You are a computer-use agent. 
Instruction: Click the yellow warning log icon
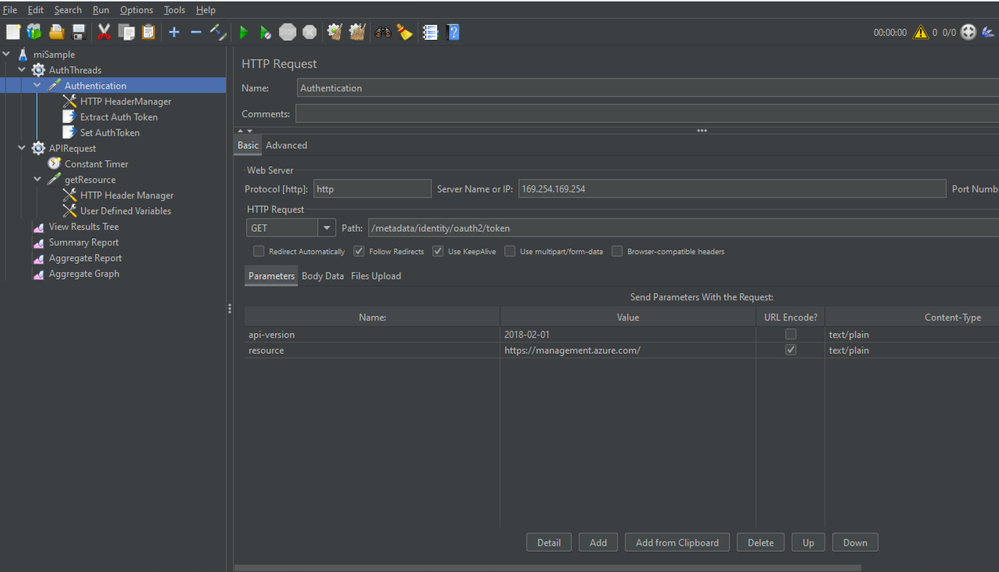click(x=921, y=32)
